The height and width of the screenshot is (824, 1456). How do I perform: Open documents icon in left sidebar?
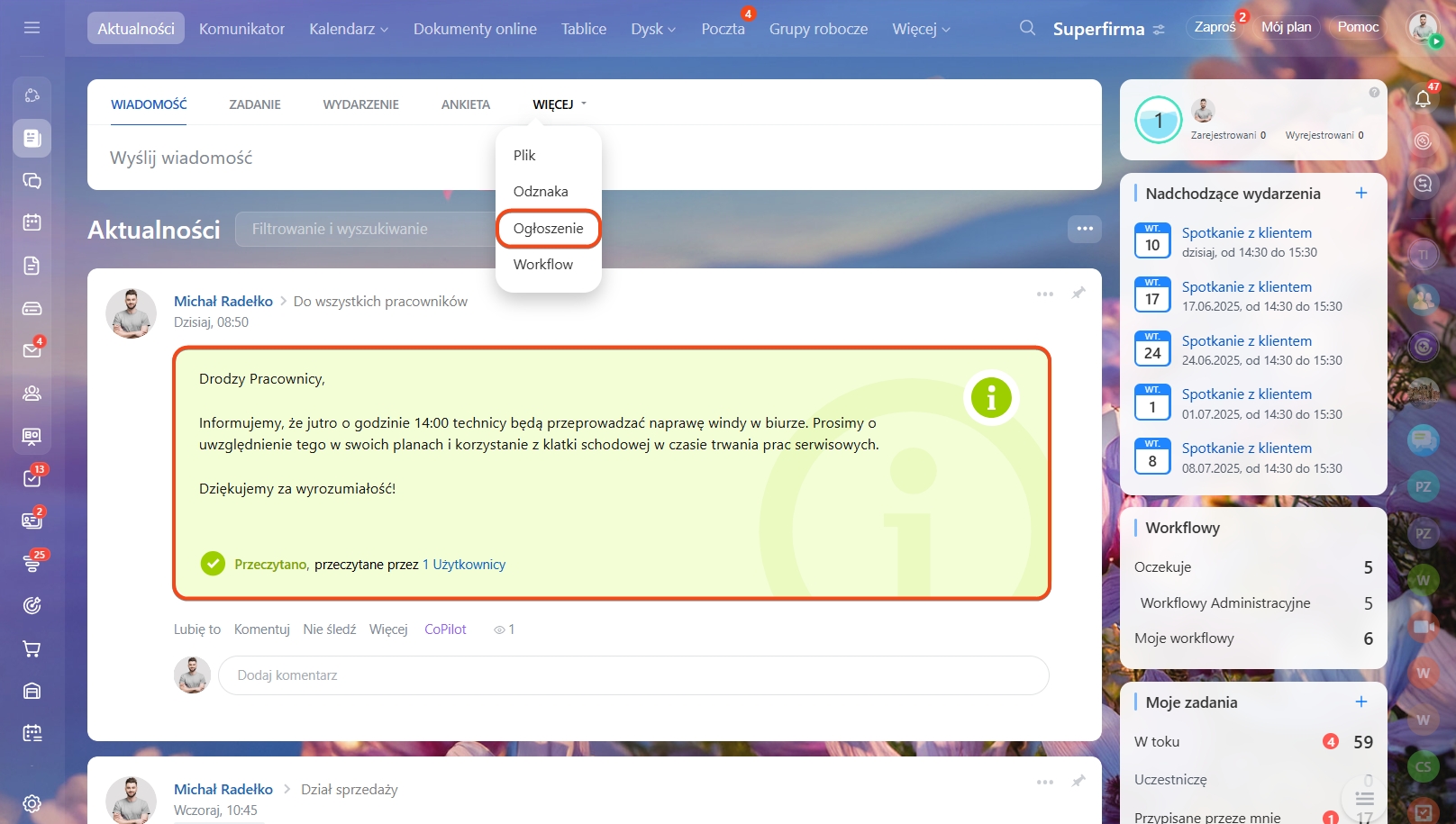click(32, 266)
